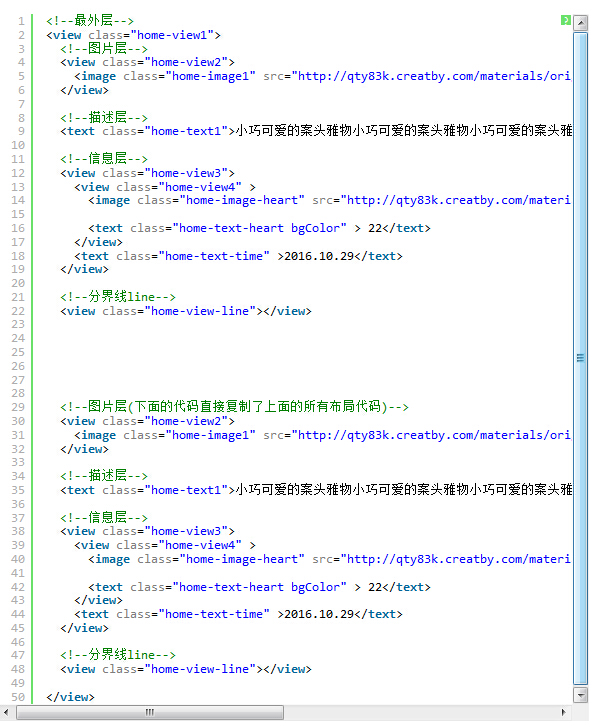This screenshot has width=592, height=728.
Task: Click the second home-image-heart image line
Action: [329, 559]
